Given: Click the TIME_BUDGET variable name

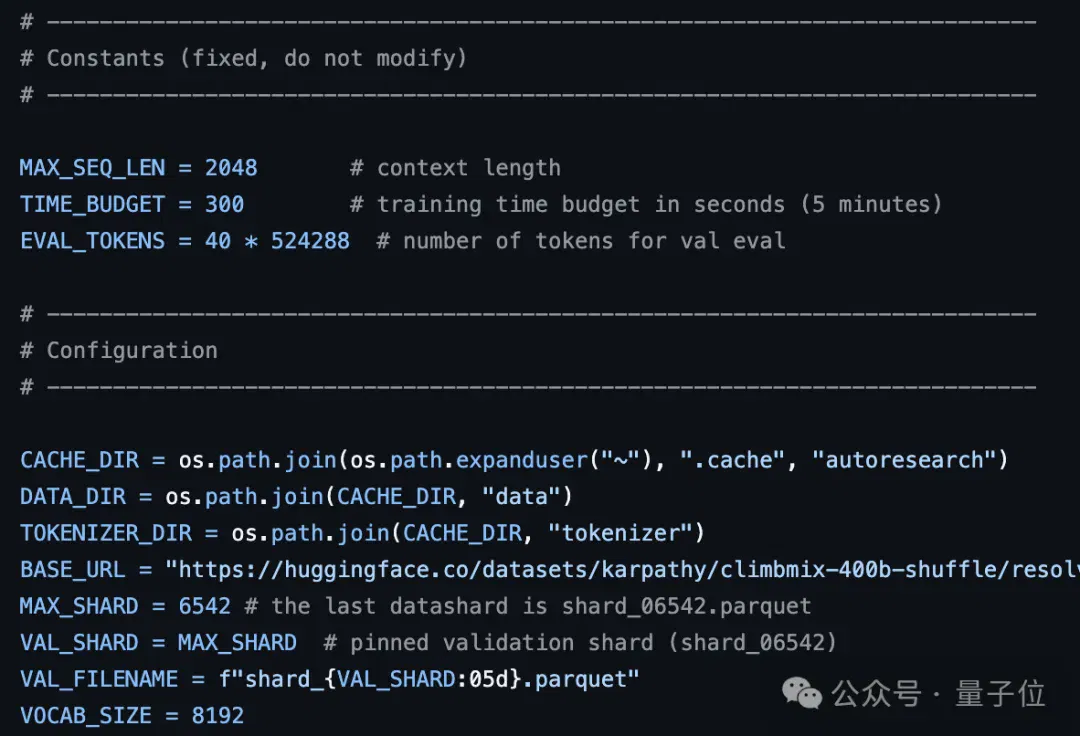Looking at the screenshot, I should point(92,204).
